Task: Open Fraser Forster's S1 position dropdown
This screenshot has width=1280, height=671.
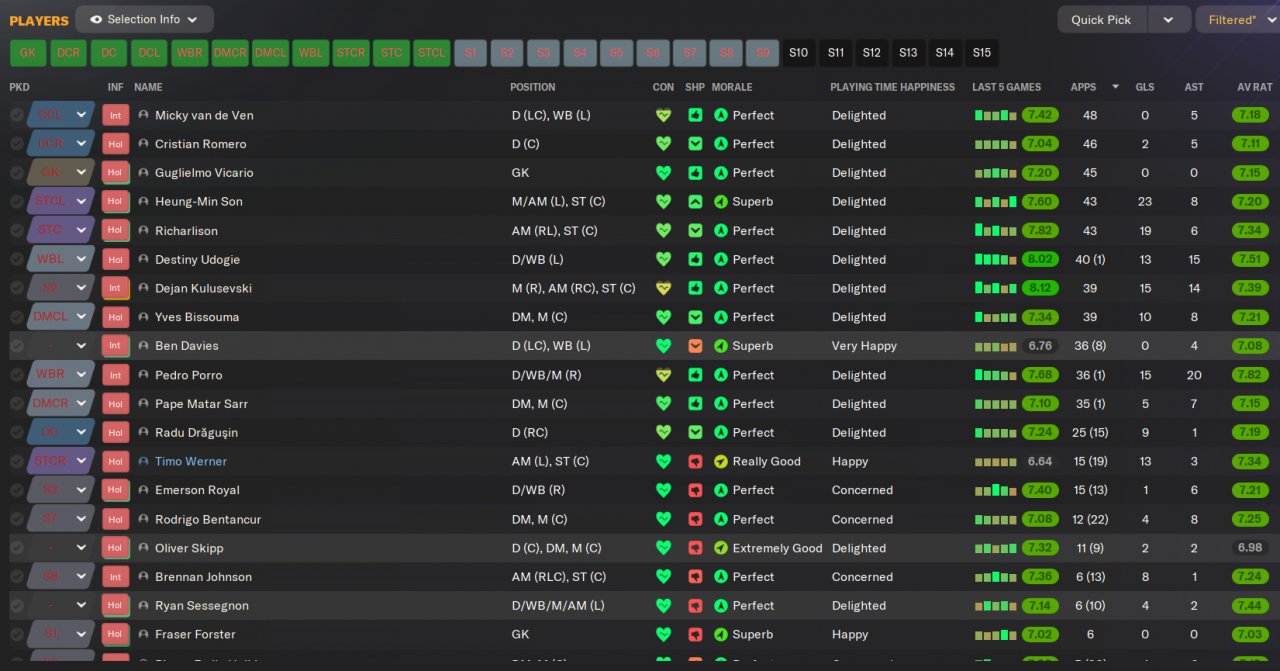Action: coord(61,634)
